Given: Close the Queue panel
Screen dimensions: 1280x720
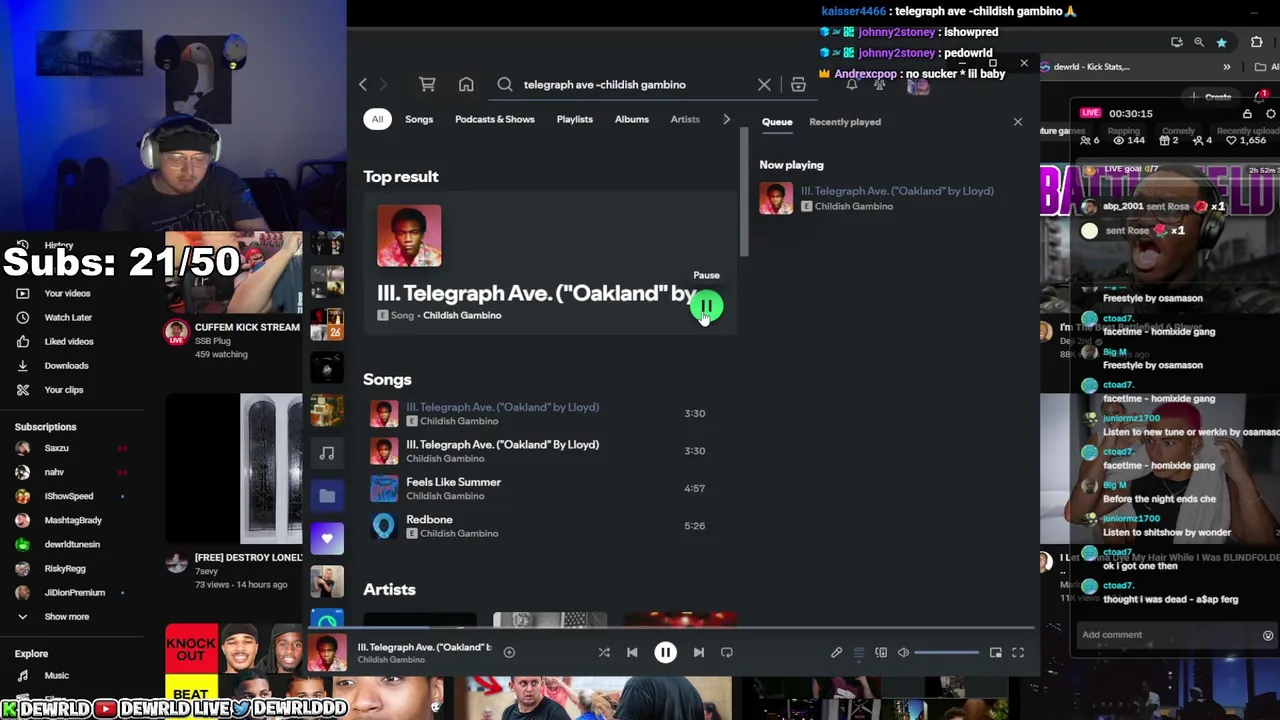Looking at the screenshot, I should [1018, 122].
